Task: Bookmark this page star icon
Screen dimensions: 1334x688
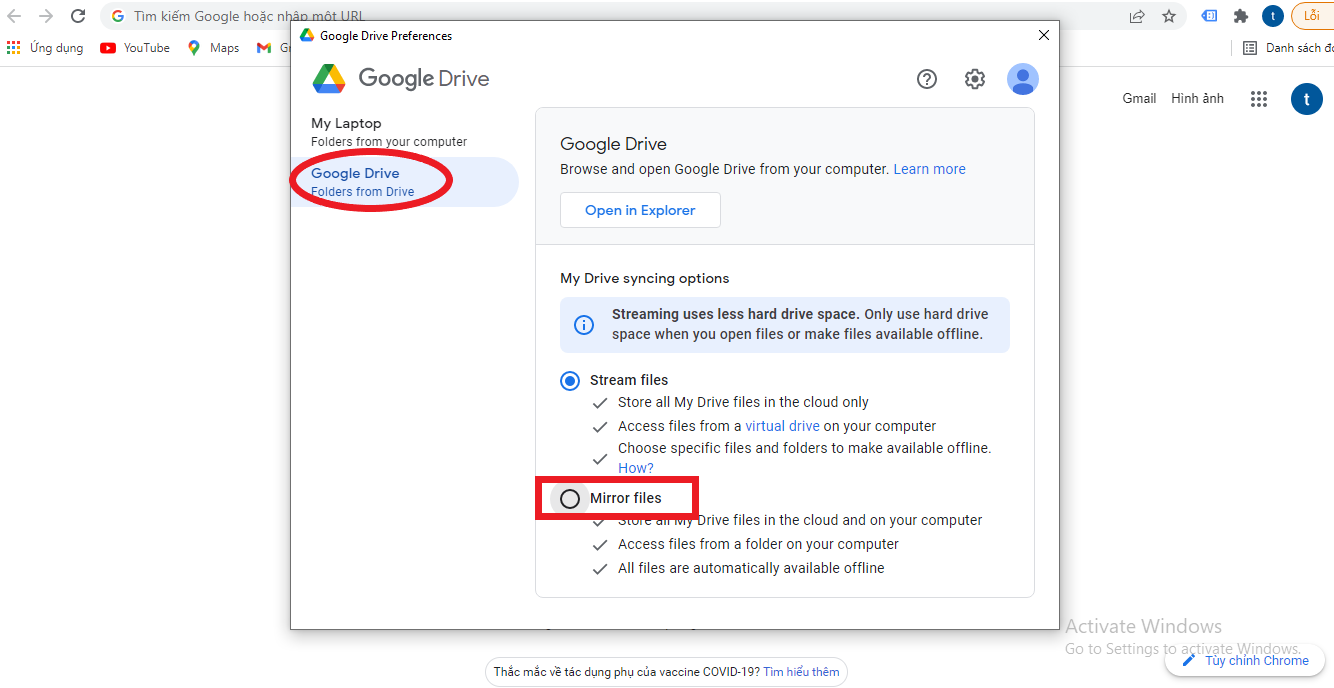Action: click(x=1169, y=16)
